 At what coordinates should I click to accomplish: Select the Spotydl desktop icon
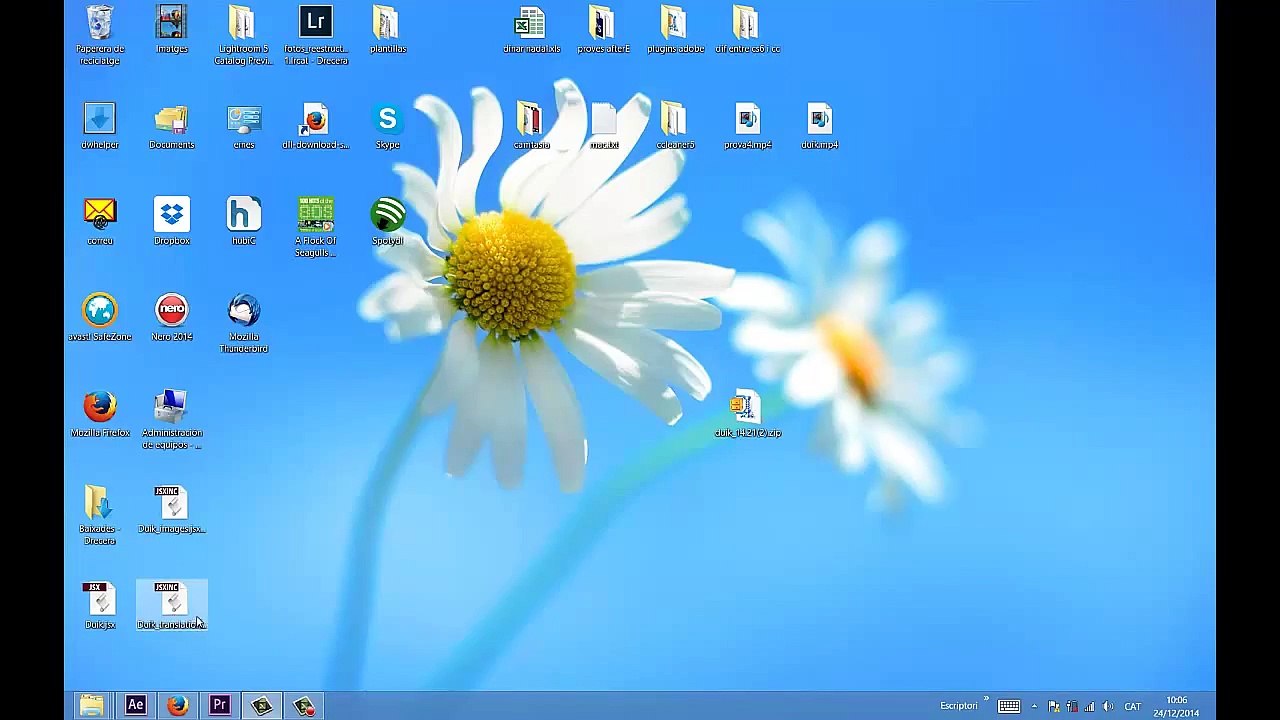coord(388,221)
